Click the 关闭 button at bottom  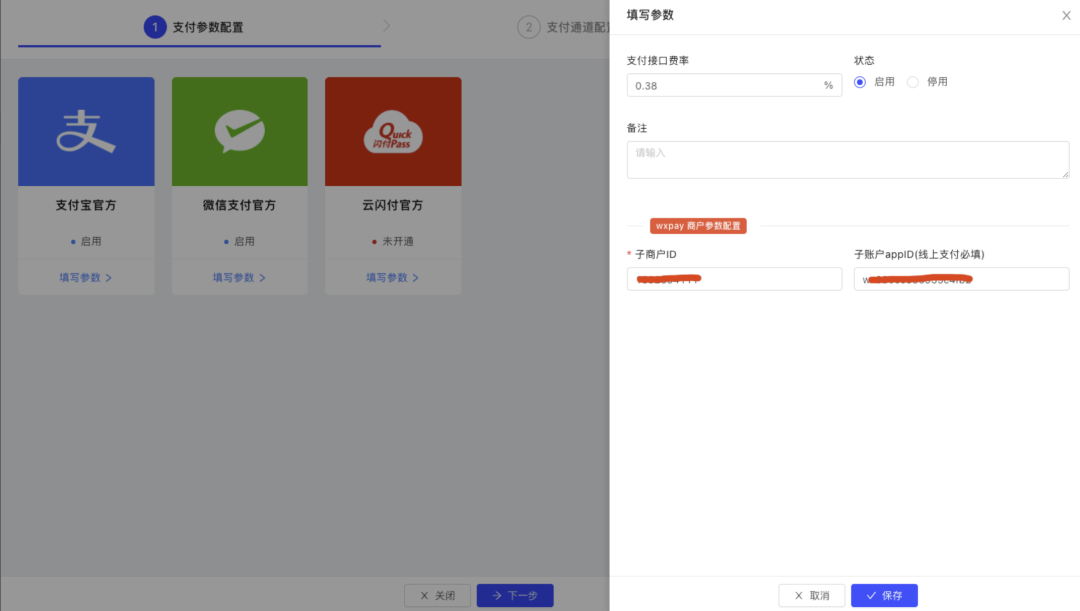pos(437,595)
